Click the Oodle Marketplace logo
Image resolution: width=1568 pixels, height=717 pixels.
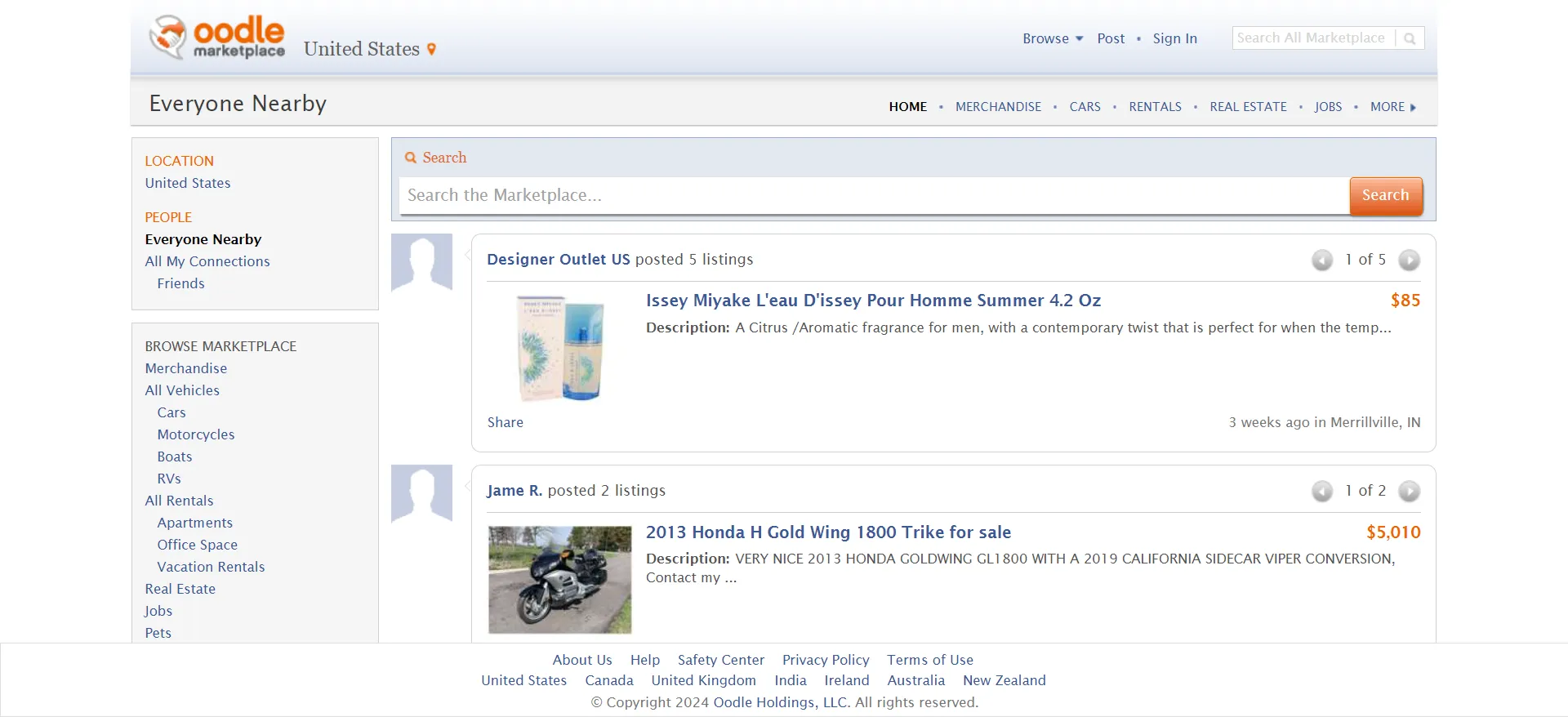point(217,38)
